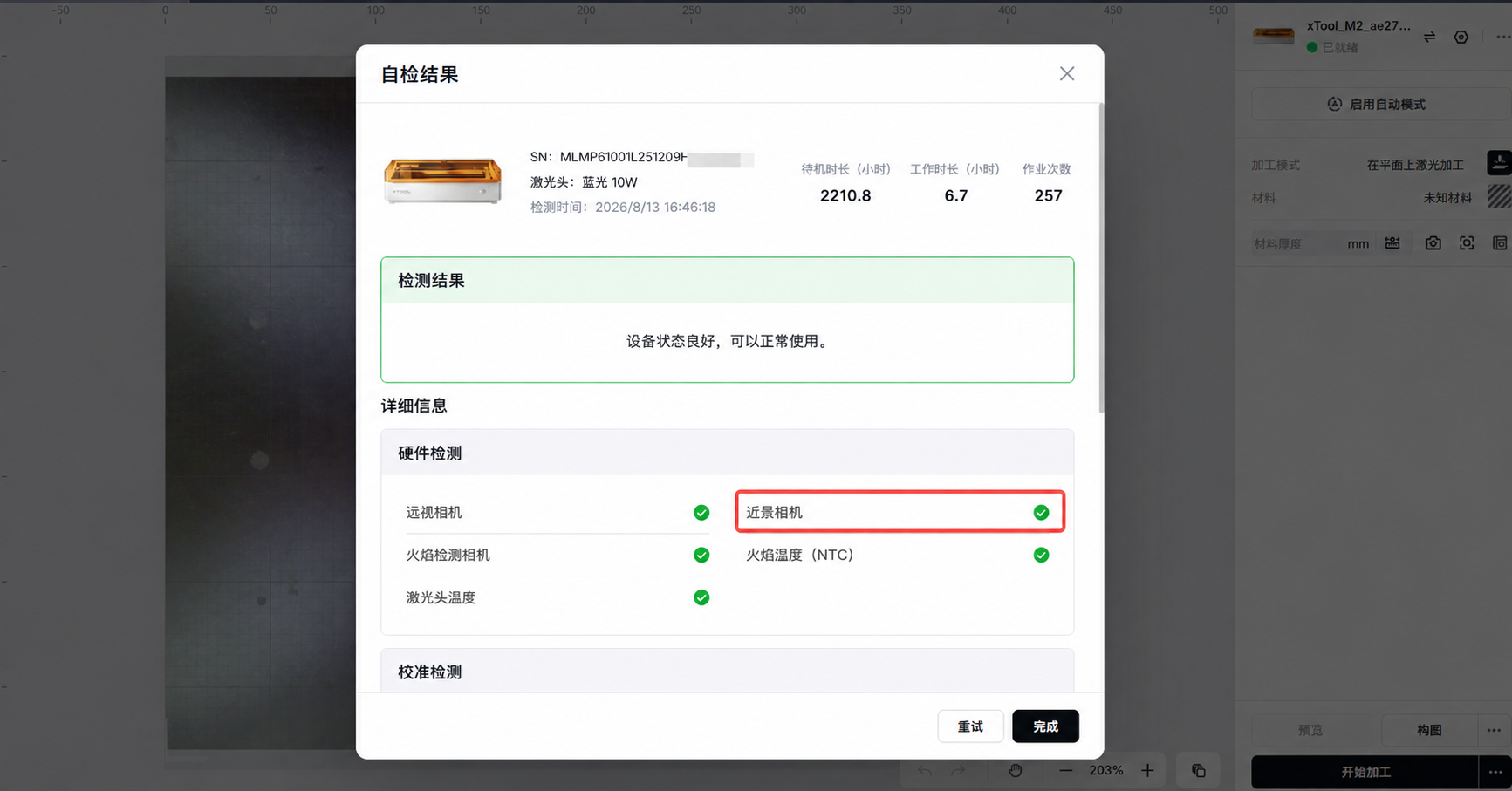
Task: Click the dialog vertical scrollbar
Action: coord(1101,258)
